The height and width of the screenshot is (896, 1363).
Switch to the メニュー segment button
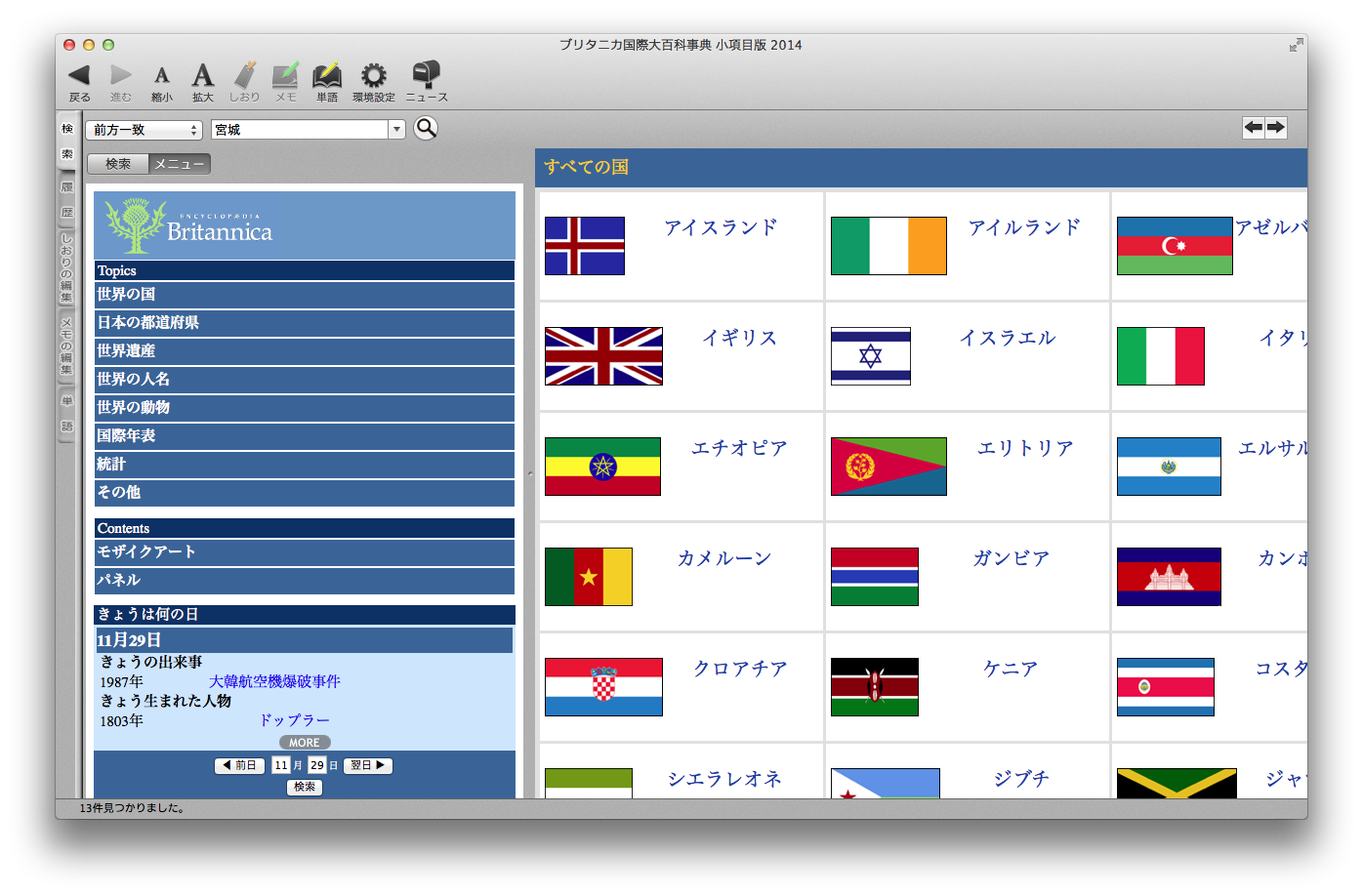tap(180, 164)
